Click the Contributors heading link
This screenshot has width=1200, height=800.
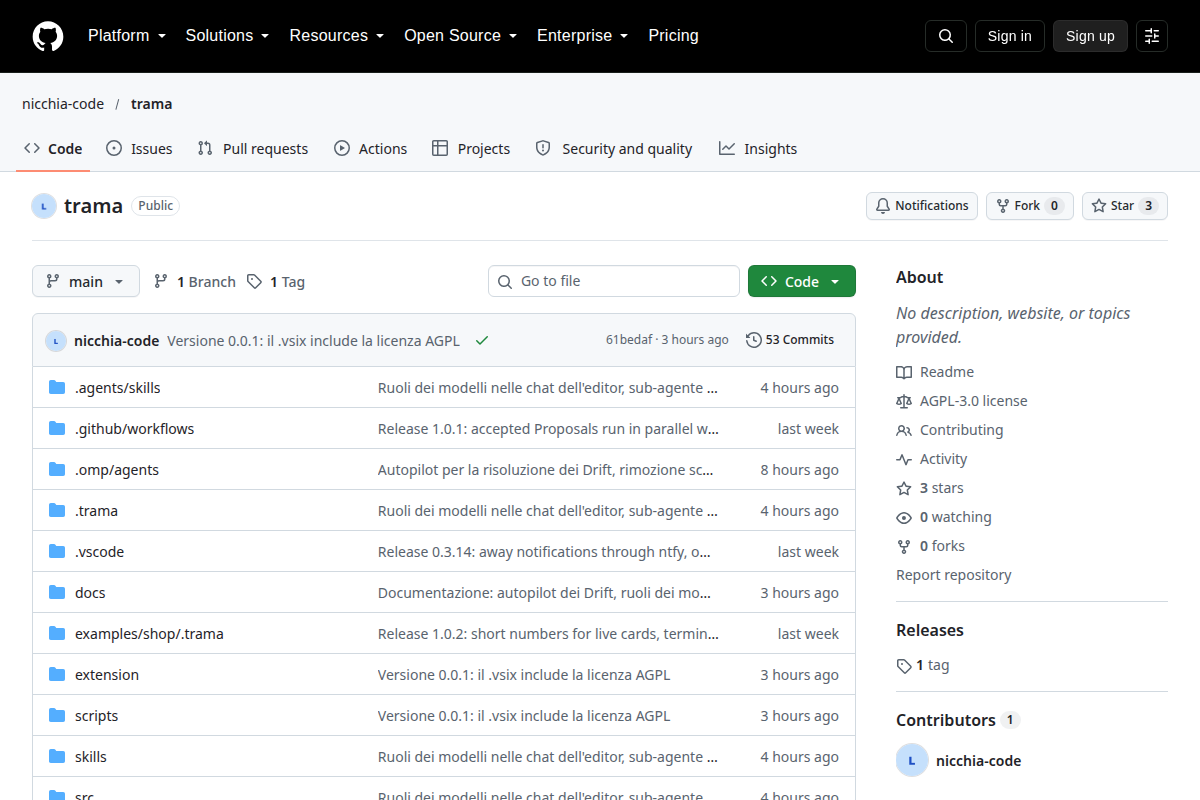tap(957, 720)
